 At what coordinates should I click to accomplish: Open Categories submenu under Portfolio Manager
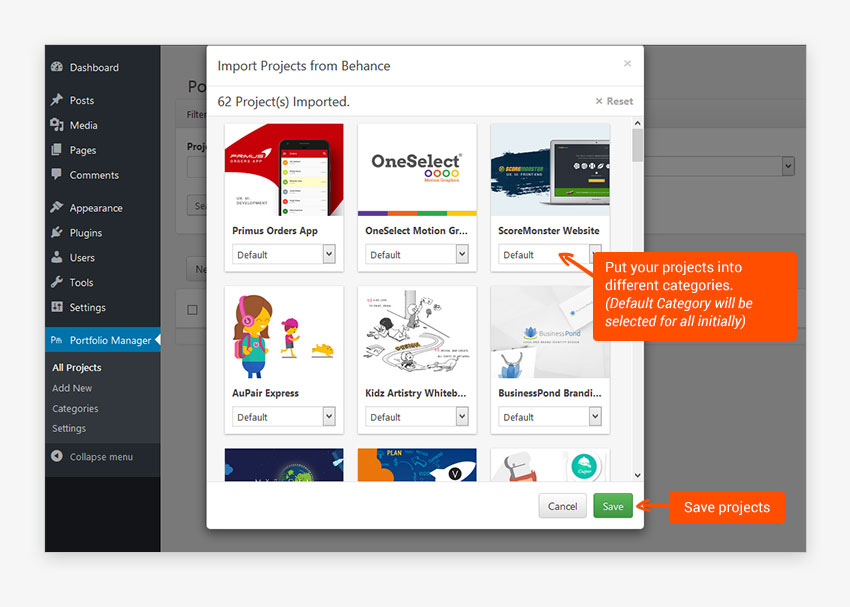click(75, 408)
